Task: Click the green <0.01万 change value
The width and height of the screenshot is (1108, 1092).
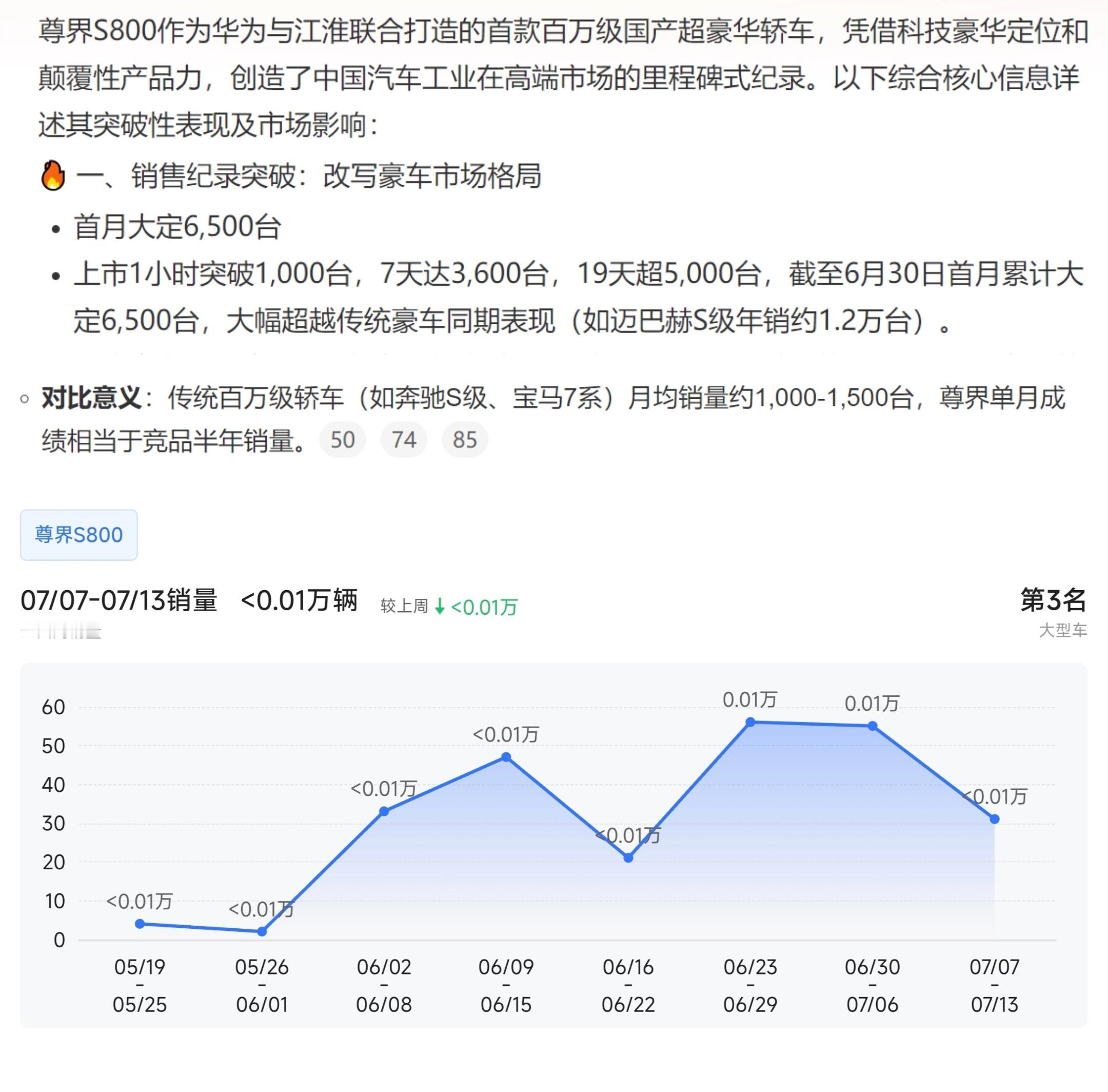Action: click(x=484, y=607)
